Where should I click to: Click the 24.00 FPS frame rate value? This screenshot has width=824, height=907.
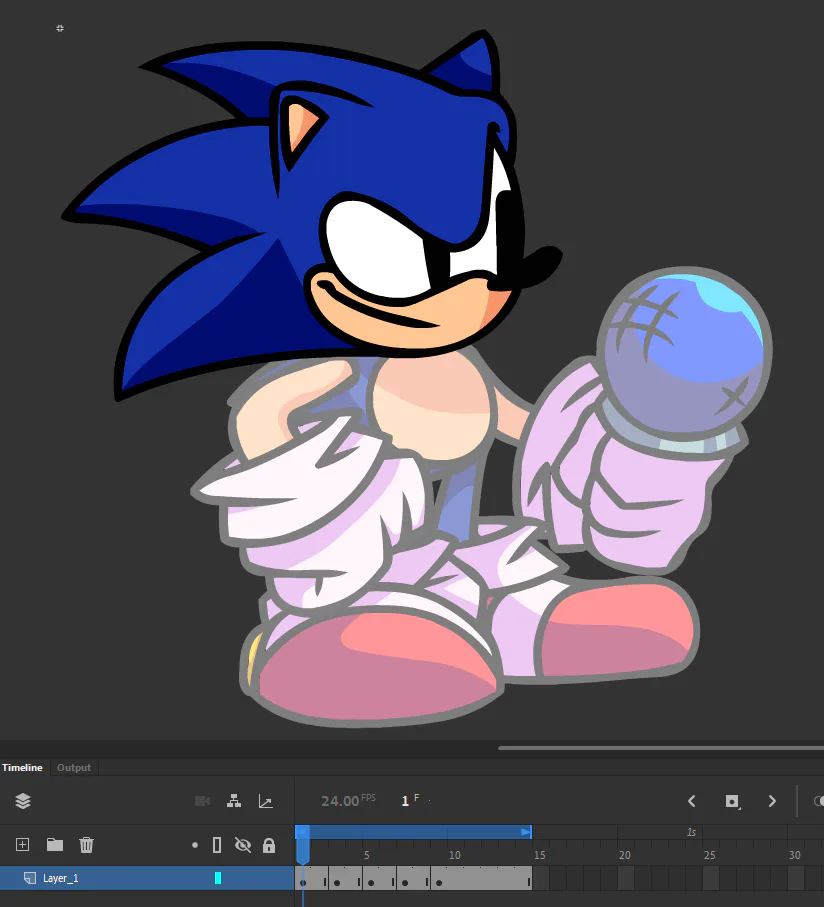click(x=348, y=801)
